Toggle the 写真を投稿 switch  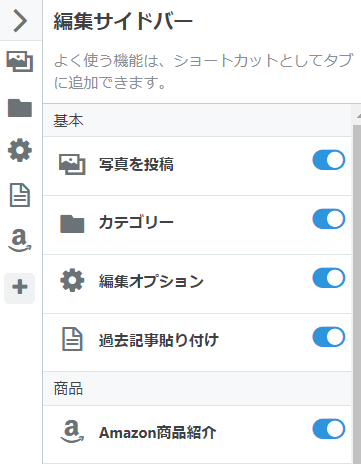point(329,160)
